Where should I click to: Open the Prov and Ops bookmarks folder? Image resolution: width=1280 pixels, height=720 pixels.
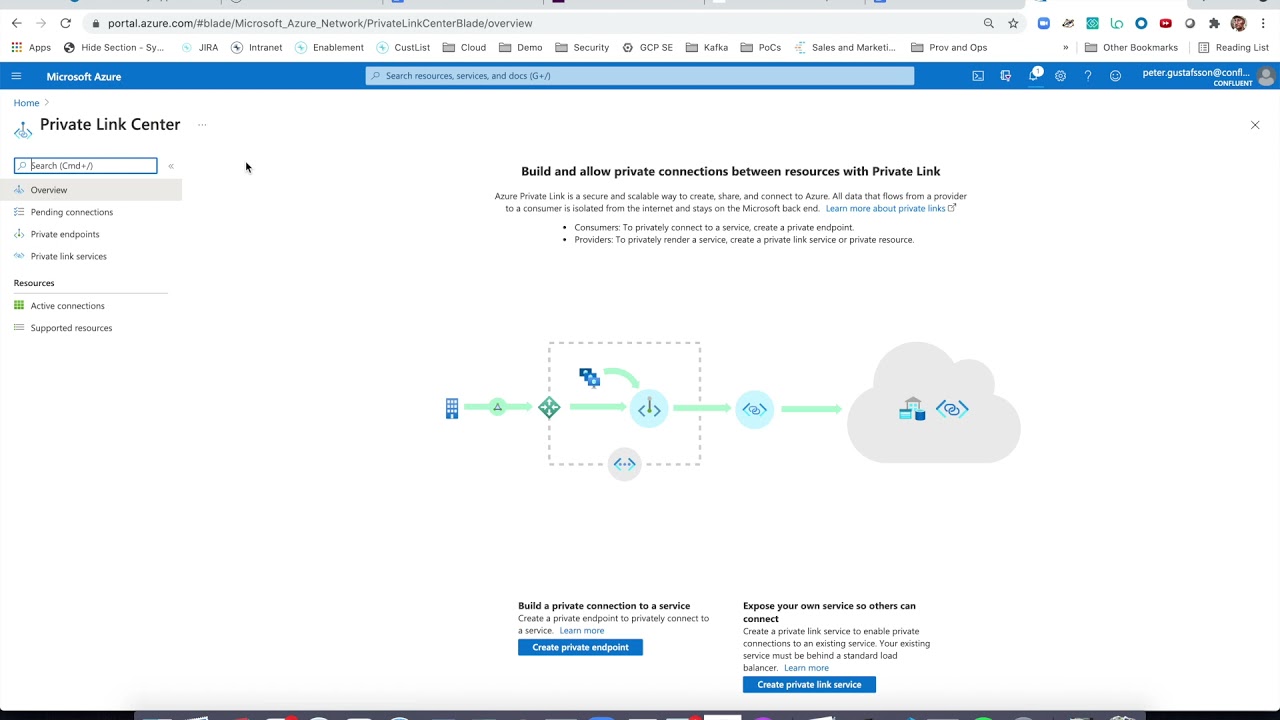click(x=949, y=47)
